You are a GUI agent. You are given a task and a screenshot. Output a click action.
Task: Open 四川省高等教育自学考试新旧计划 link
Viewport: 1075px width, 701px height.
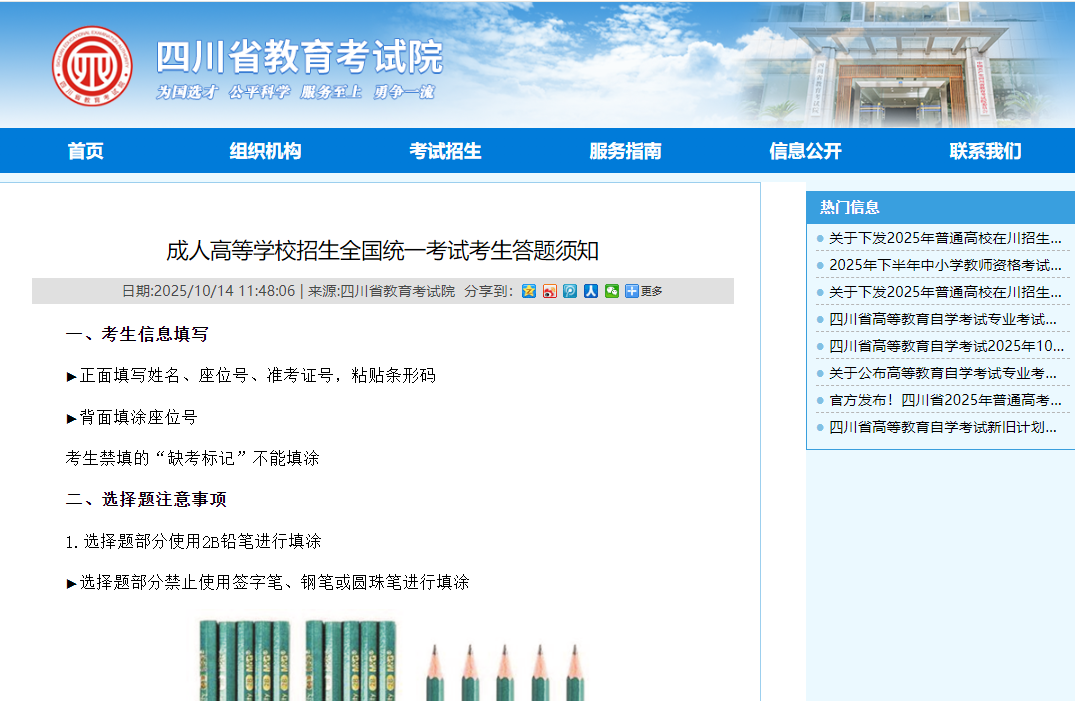pyautogui.click(x=943, y=427)
